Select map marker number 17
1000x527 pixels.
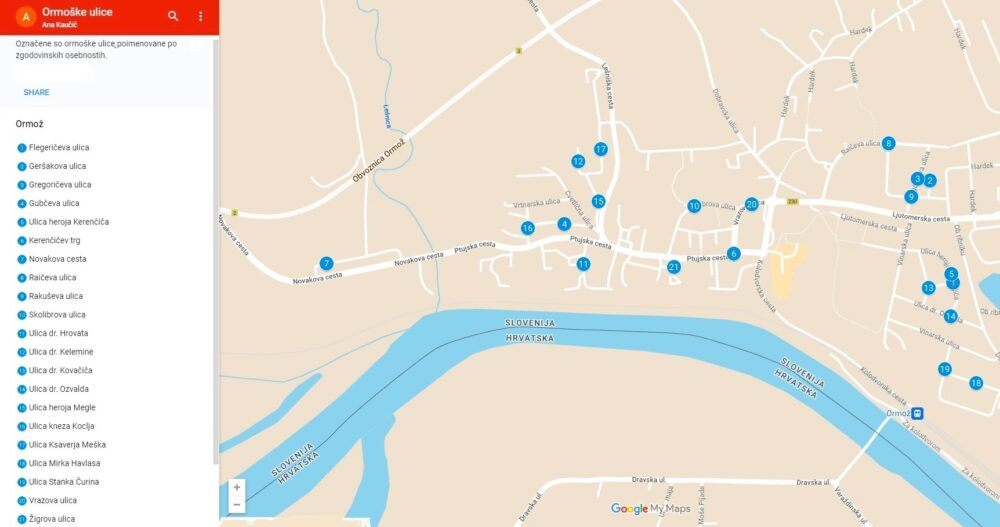(x=601, y=149)
